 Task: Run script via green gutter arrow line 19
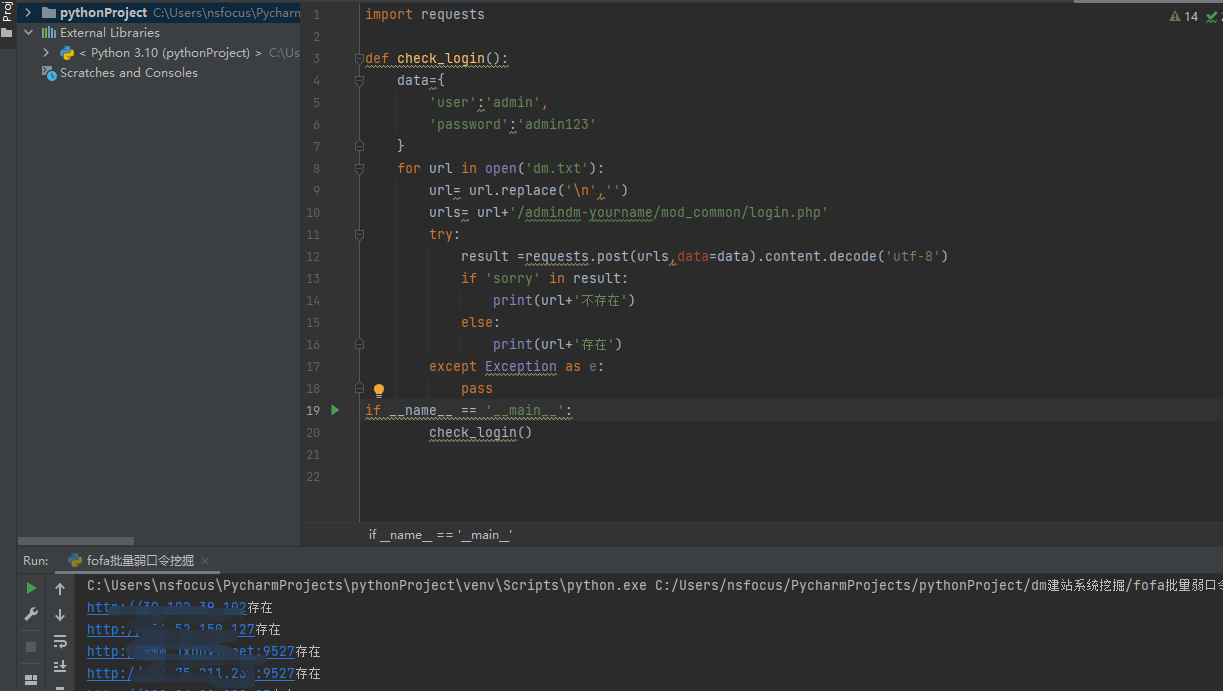[x=335, y=410]
